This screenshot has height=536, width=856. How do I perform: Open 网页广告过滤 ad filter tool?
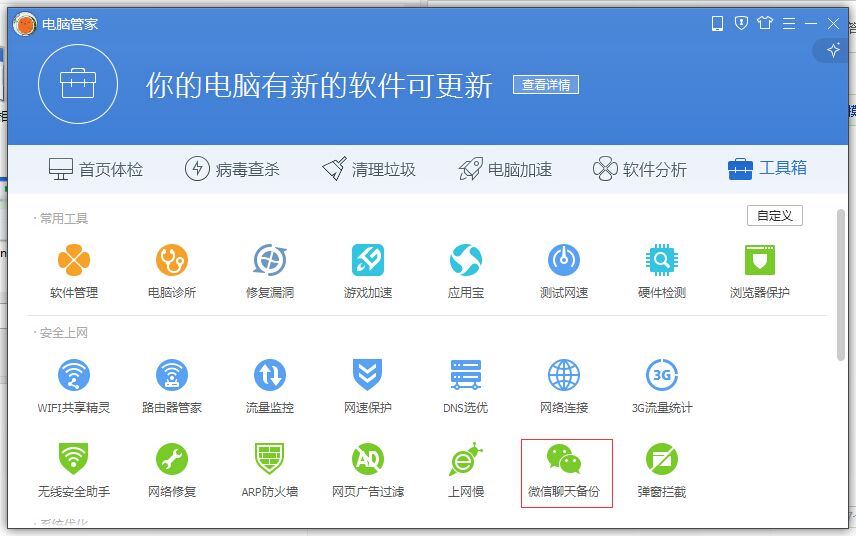(x=367, y=470)
